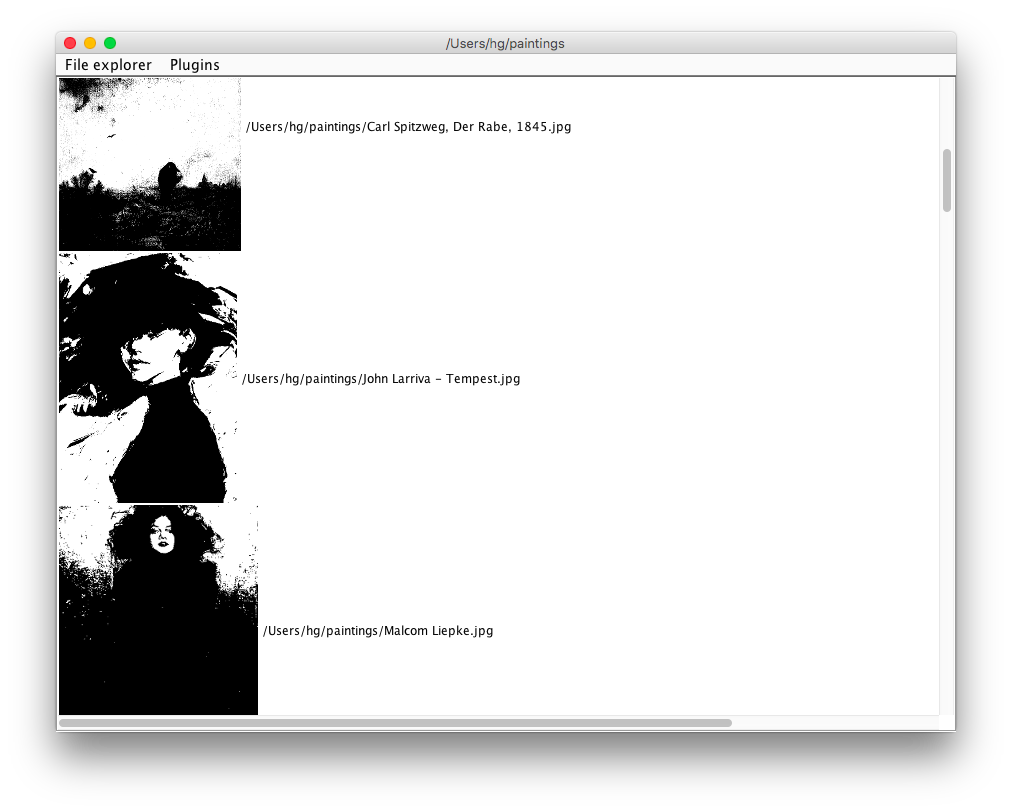
Task: Close the paintings window with red button
Action: point(70,43)
